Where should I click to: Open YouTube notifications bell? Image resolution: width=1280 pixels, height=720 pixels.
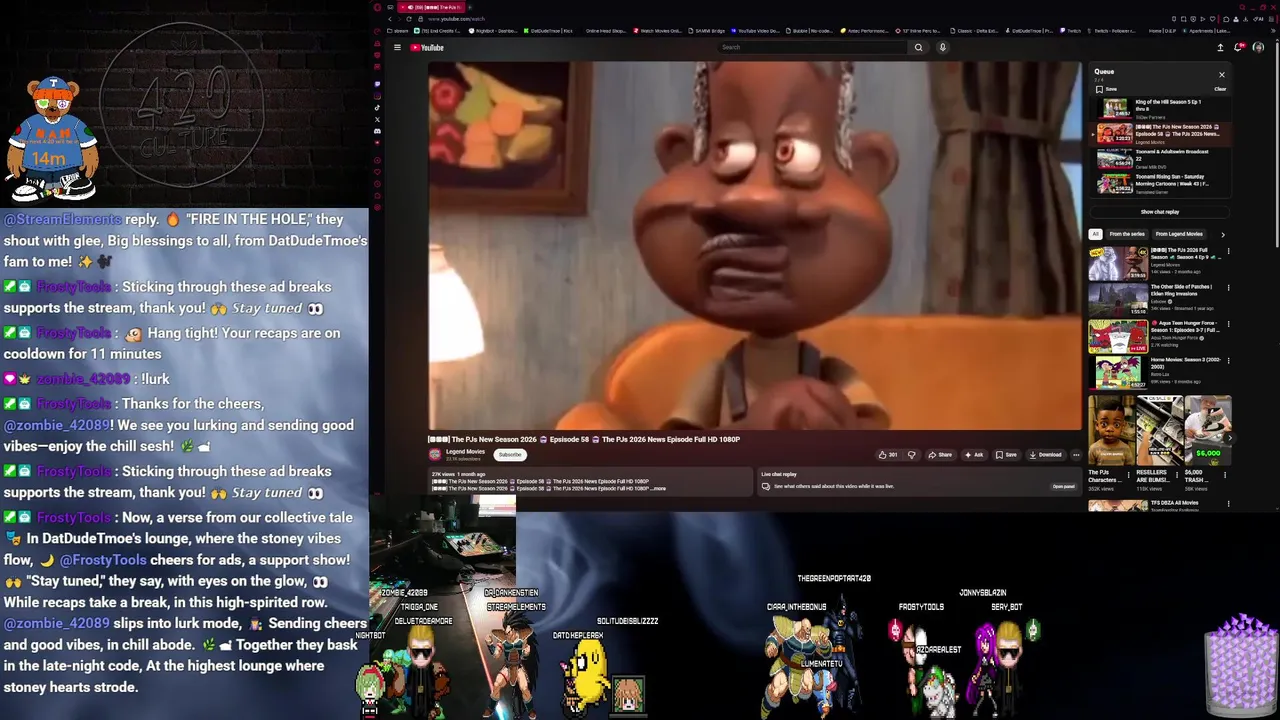[x=1239, y=47]
